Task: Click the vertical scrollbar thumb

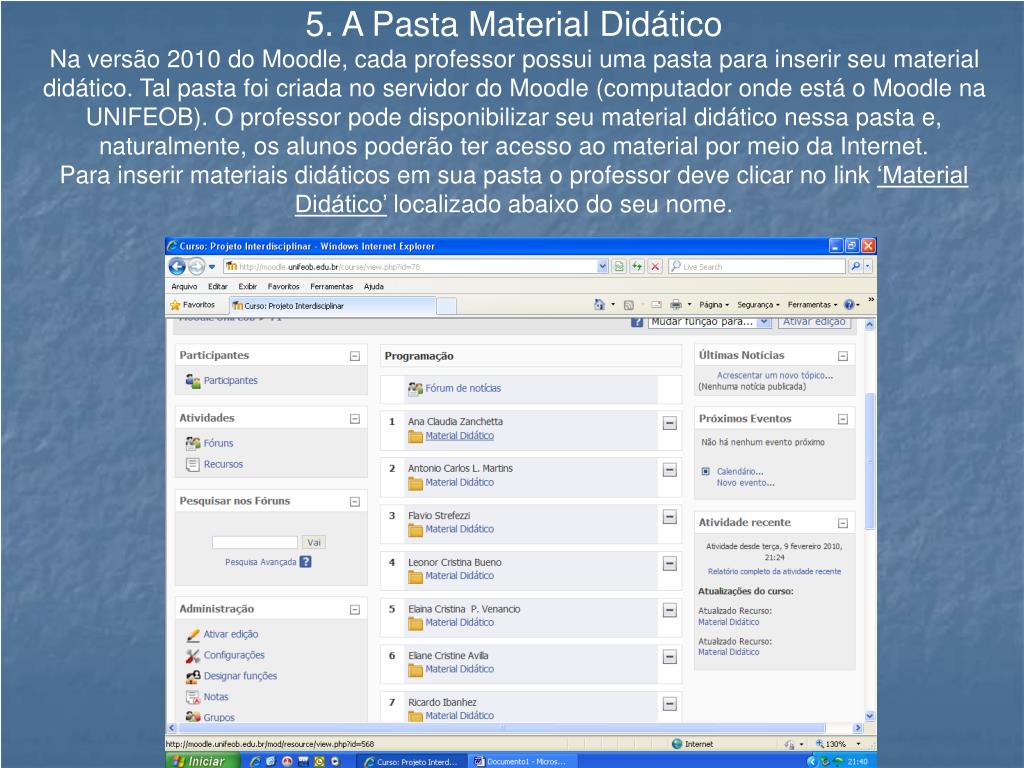Action: pyautogui.click(x=869, y=461)
